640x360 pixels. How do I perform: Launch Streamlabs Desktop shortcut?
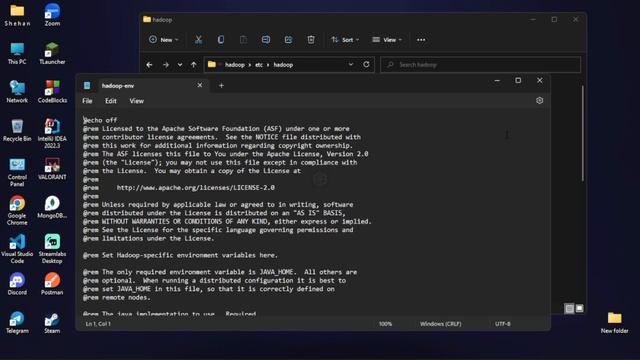[x=52, y=249]
